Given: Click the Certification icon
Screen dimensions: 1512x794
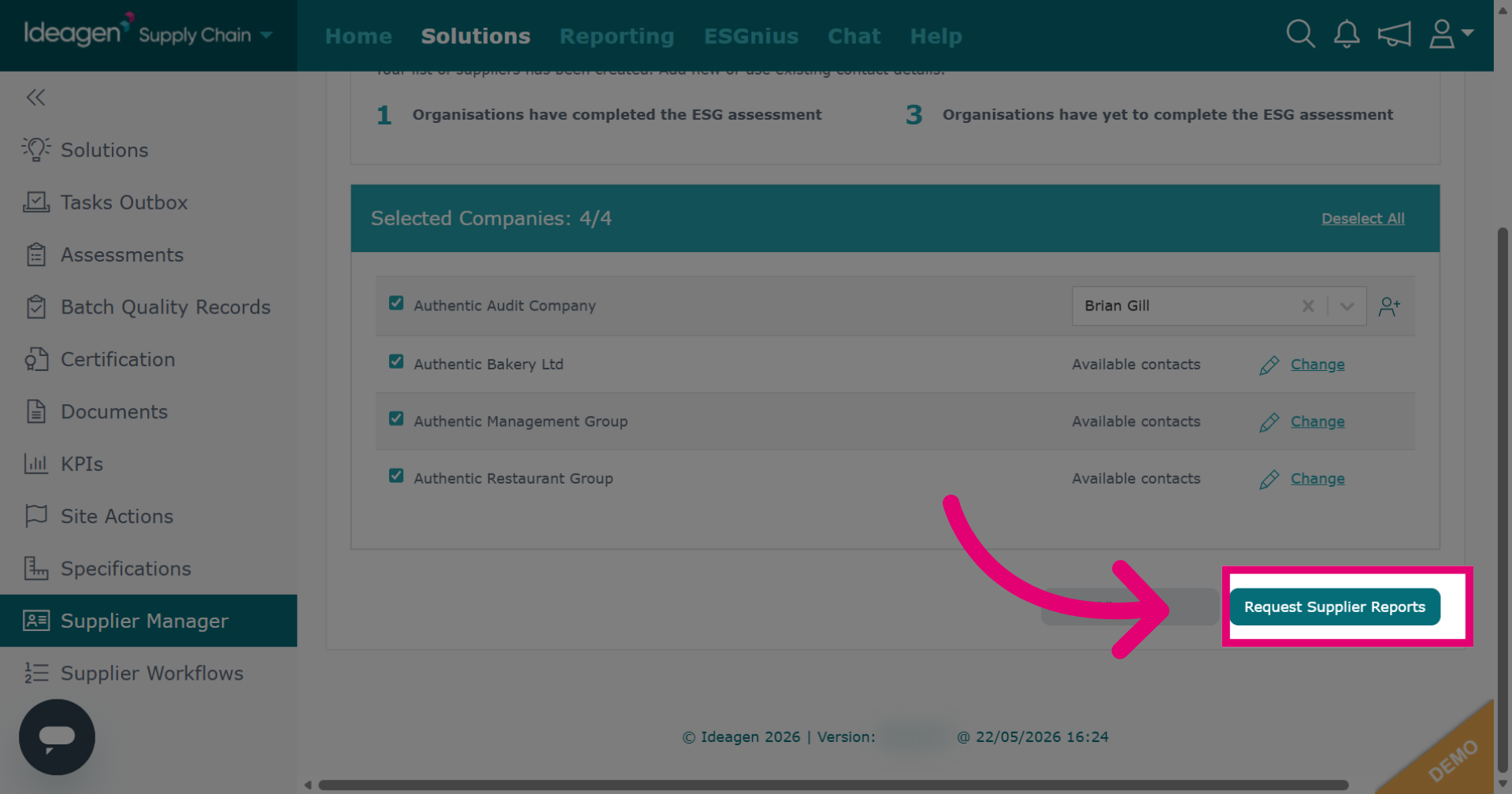Looking at the screenshot, I should 35,359.
